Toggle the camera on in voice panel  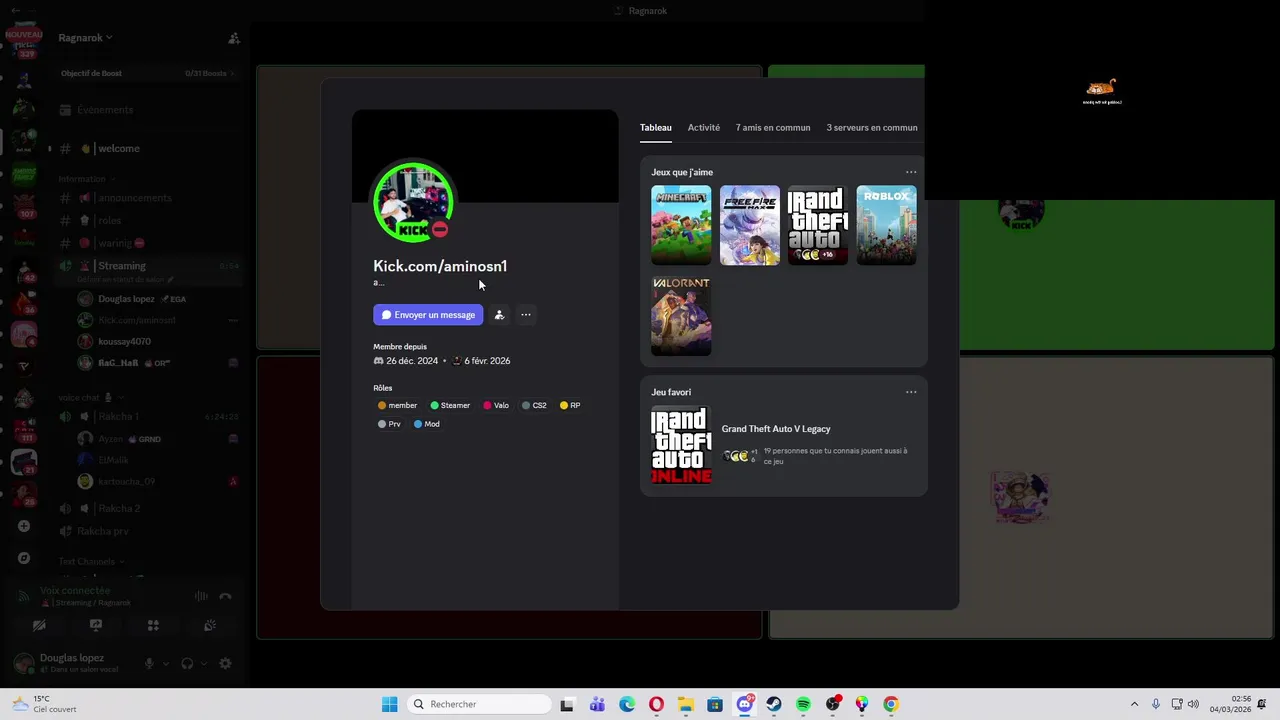(x=39, y=625)
